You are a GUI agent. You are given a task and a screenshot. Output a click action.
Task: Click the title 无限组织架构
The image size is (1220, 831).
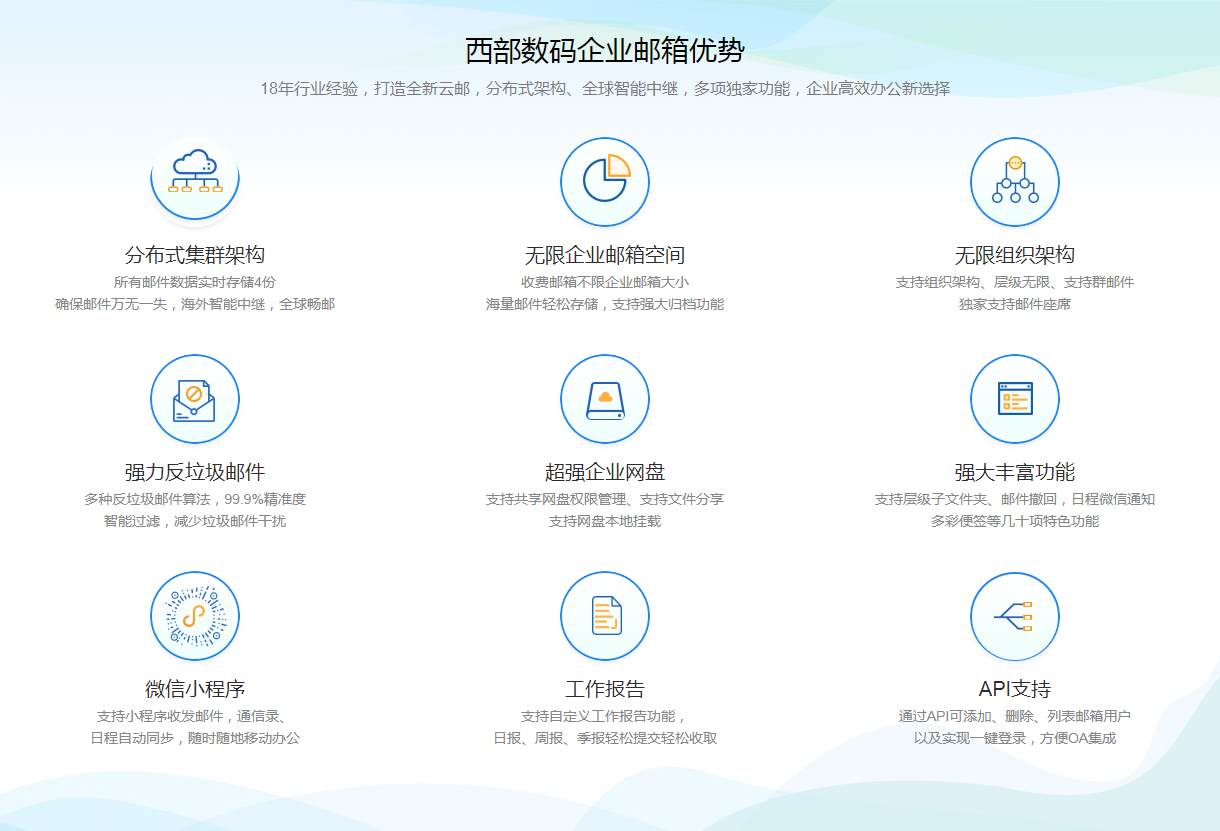point(1015,255)
